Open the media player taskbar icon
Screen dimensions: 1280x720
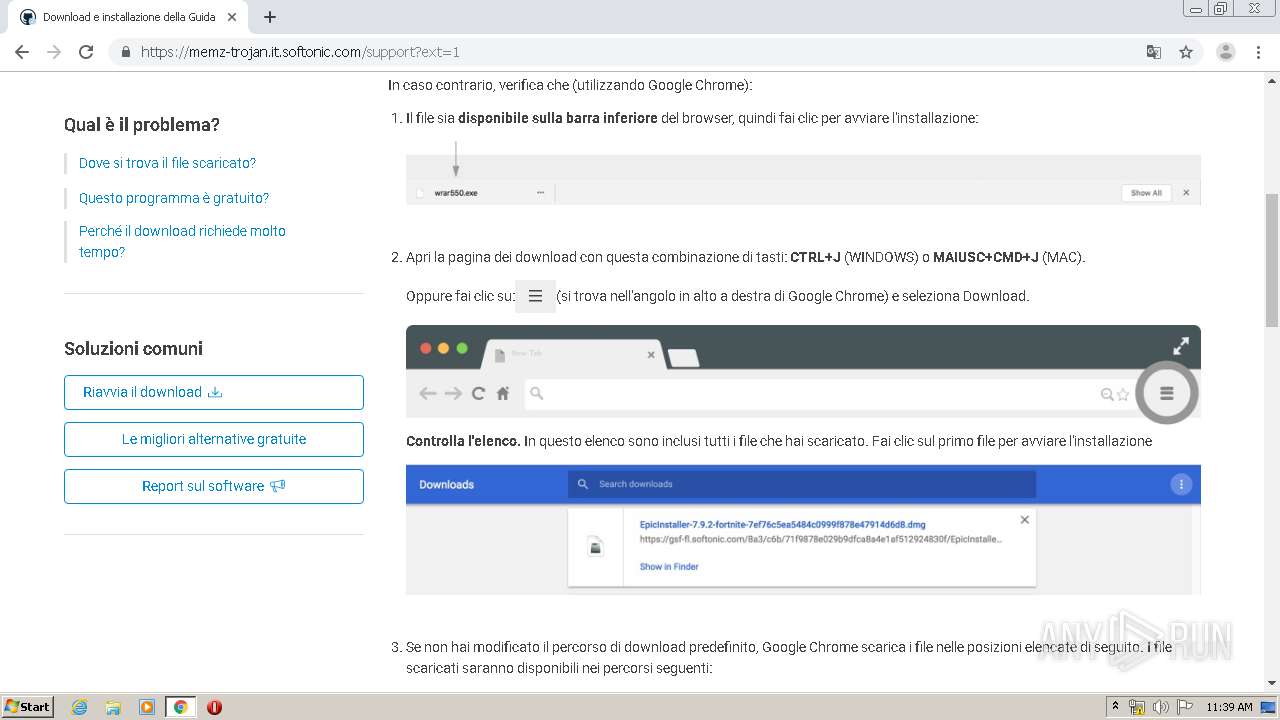point(147,707)
